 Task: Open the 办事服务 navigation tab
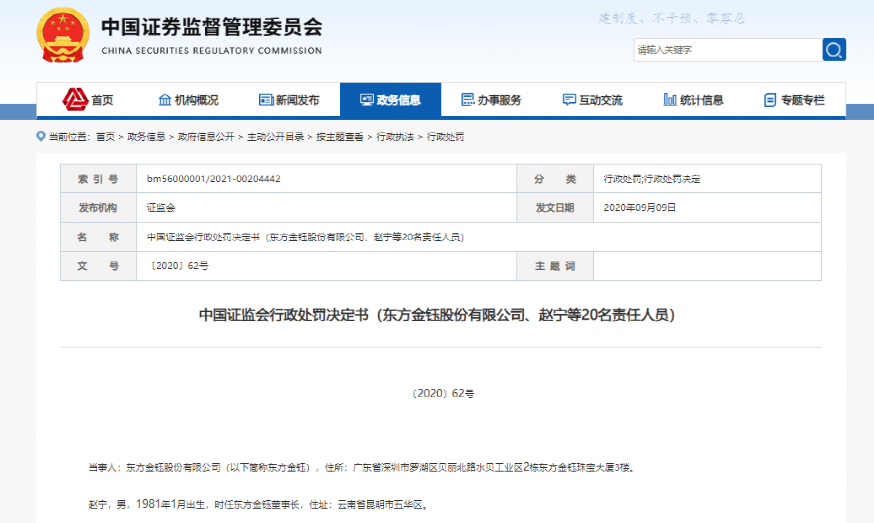point(499,100)
